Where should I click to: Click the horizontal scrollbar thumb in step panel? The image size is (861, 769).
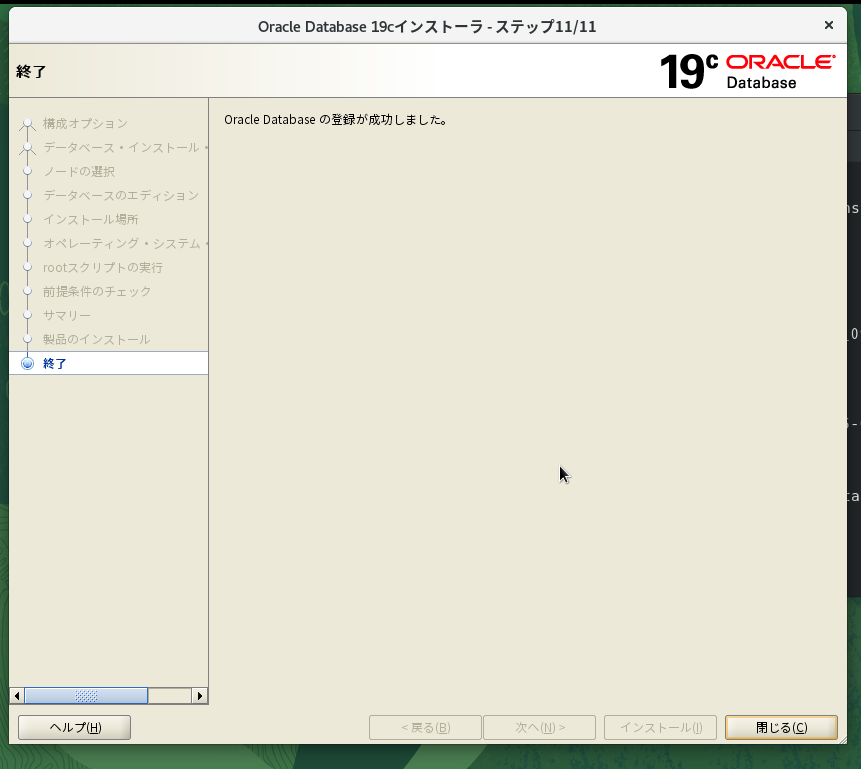[x=86, y=696]
